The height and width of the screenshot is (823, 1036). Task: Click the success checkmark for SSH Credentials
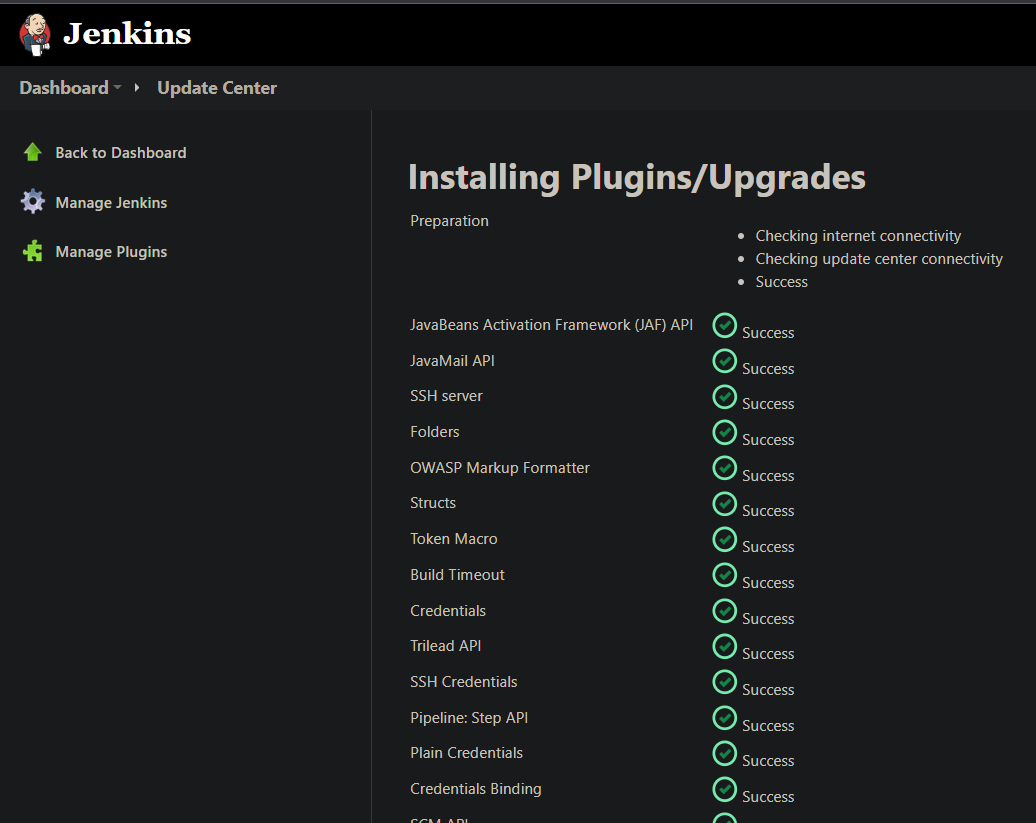pos(725,682)
